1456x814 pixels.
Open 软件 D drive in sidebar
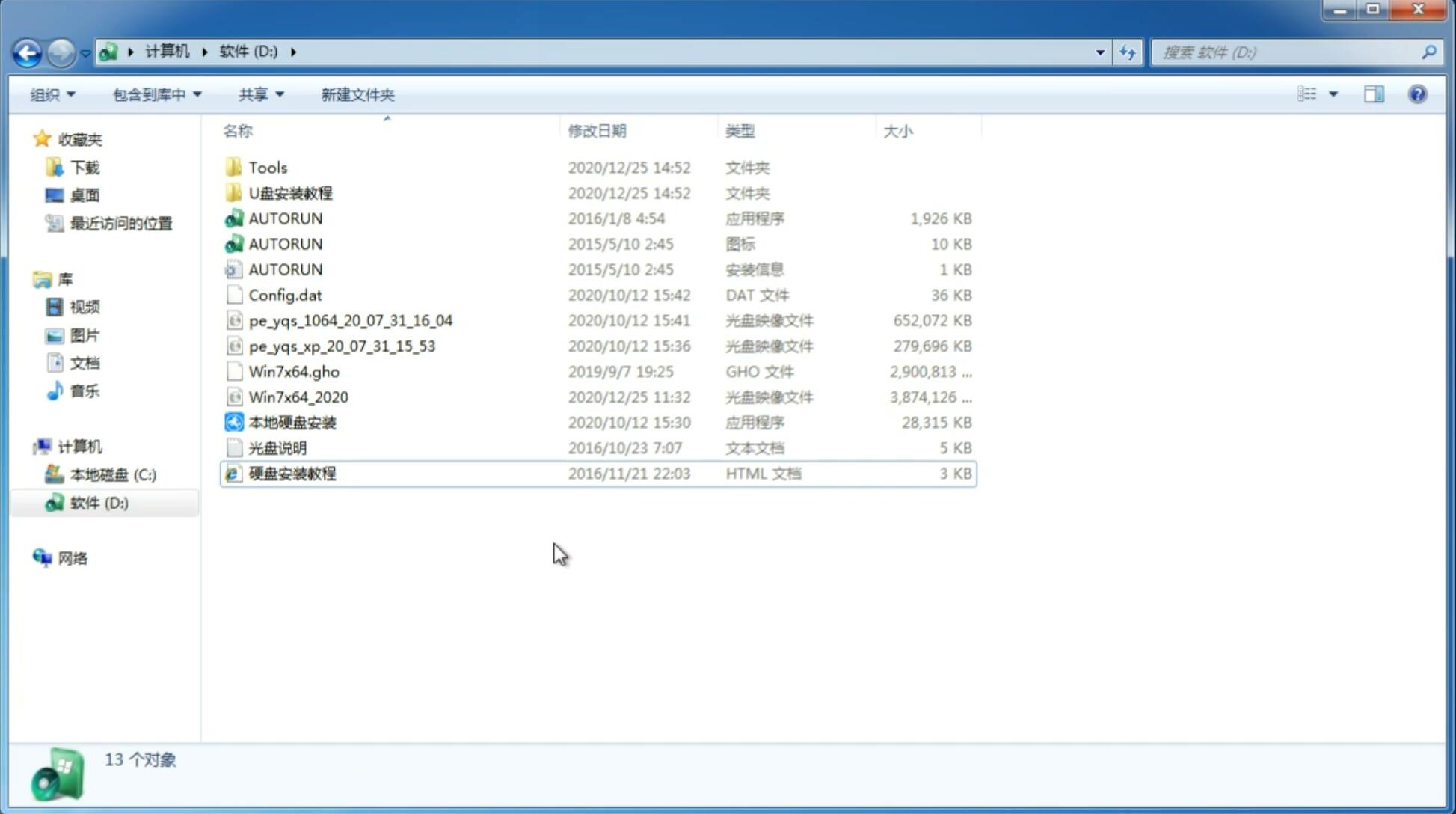click(x=98, y=503)
